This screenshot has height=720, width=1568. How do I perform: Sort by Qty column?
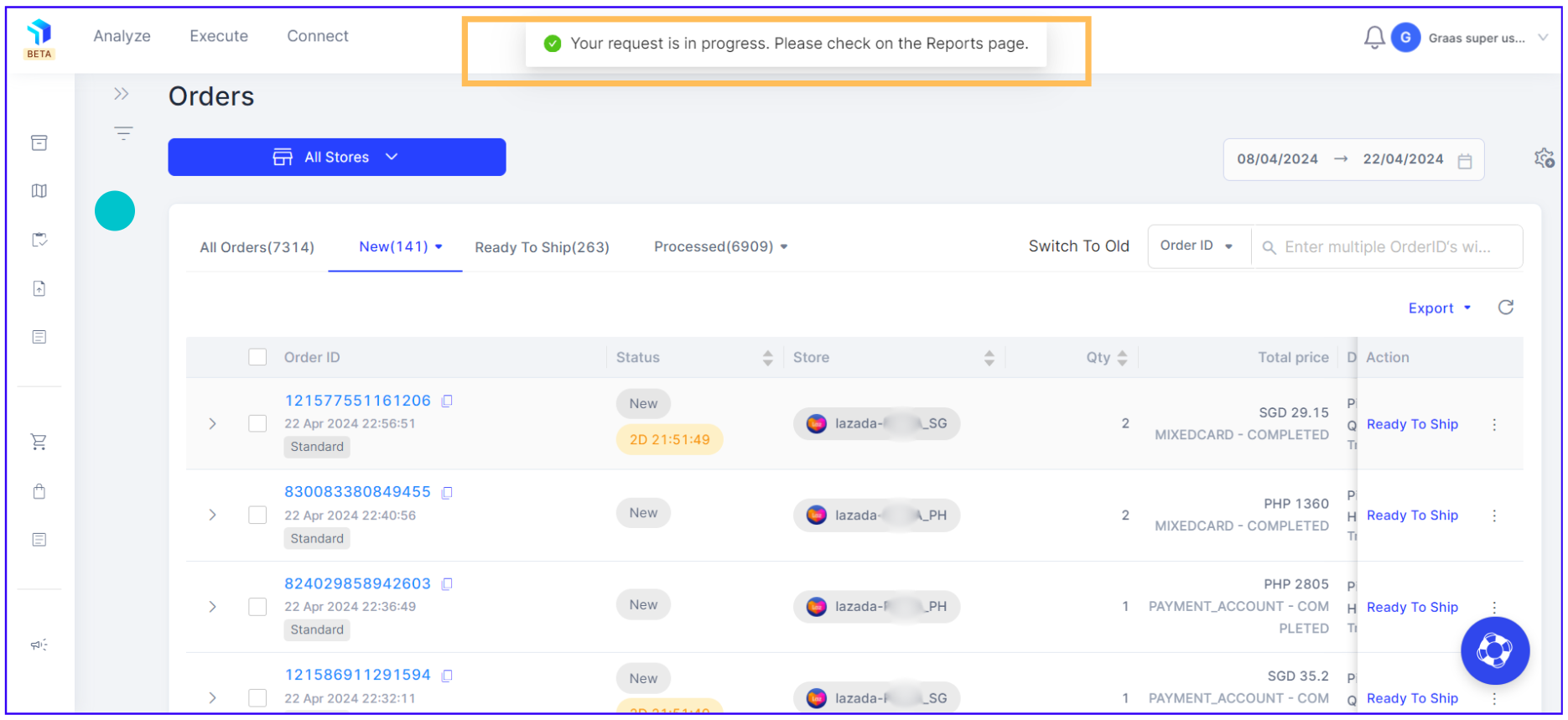(1122, 359)
